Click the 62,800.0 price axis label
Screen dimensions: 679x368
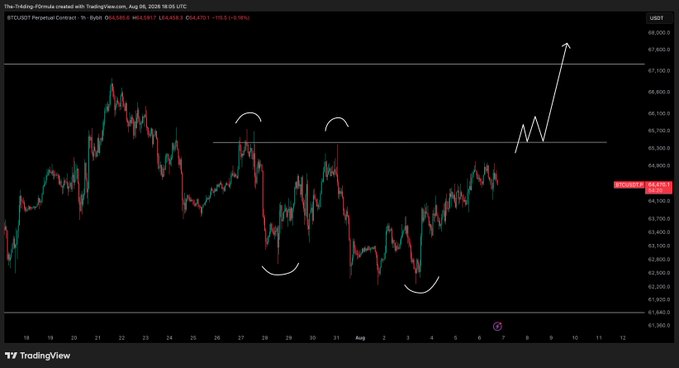659,260
